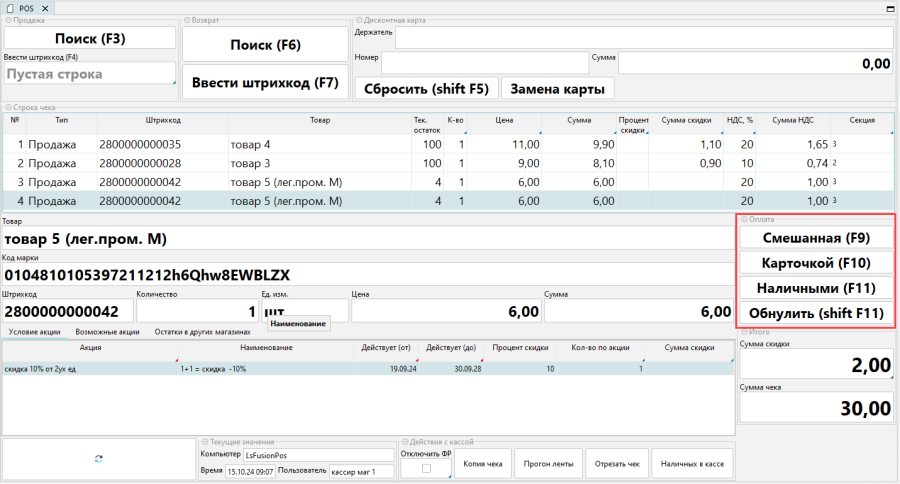900x484 pixels.
Task: Select the 'Условие акции' tab
Action: (35, 331)
